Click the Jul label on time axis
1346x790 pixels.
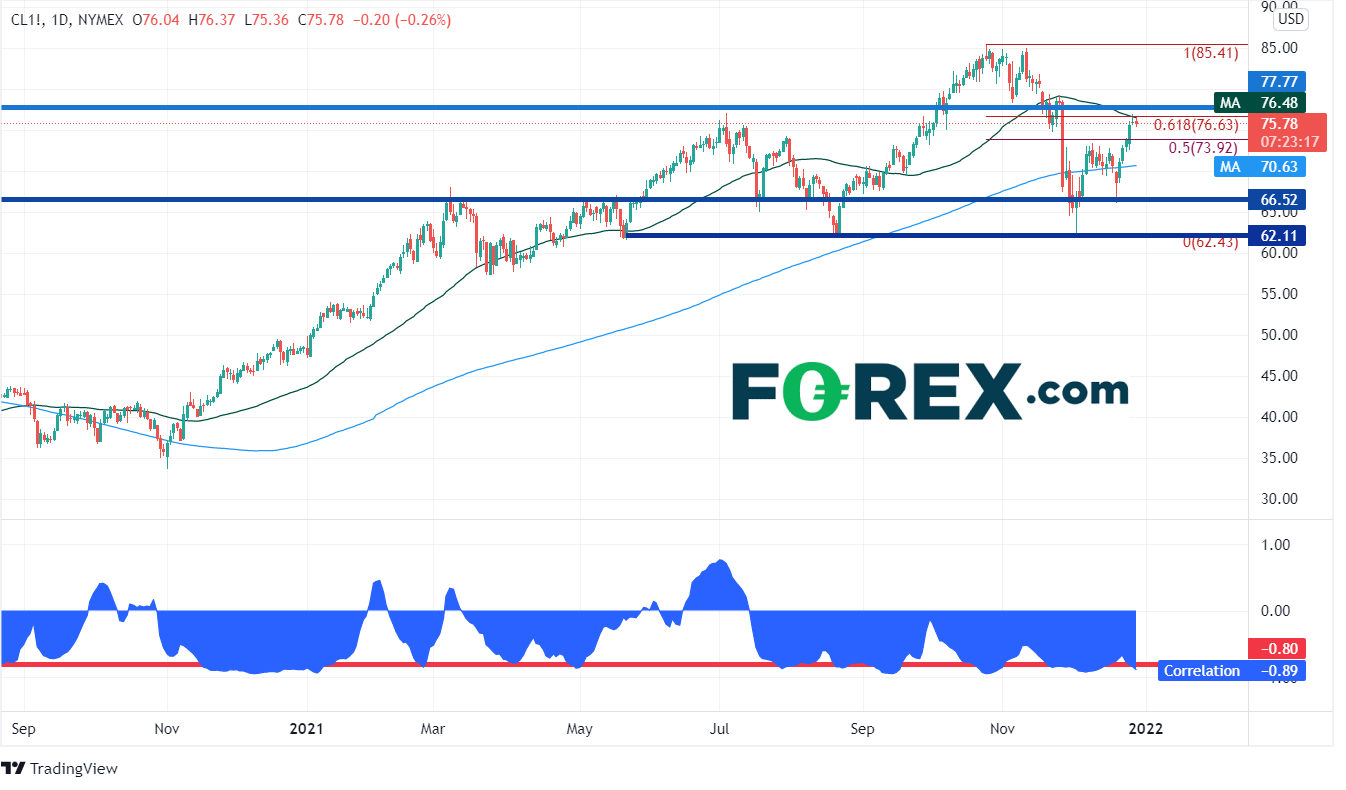720,729
